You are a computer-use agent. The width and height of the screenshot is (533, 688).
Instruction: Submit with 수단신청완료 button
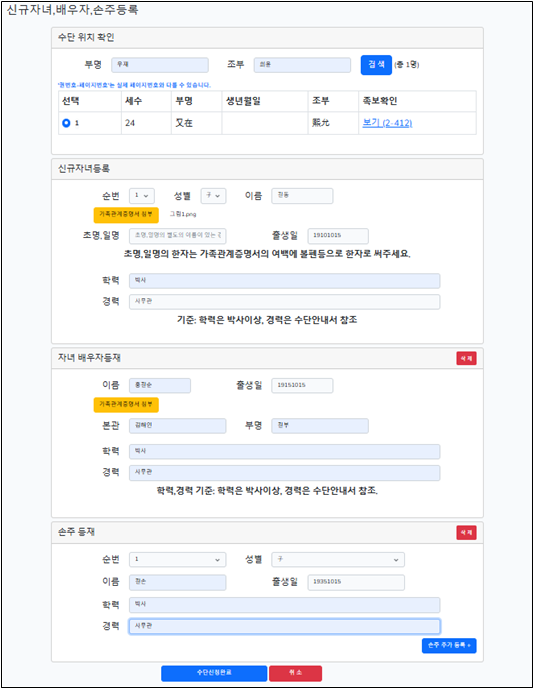214,673
